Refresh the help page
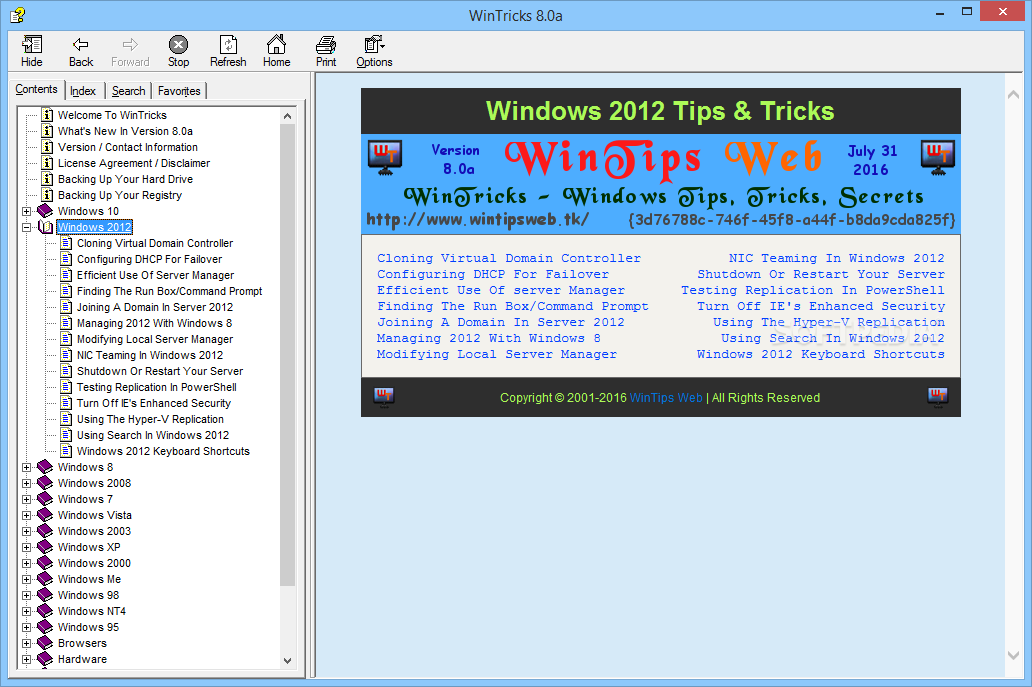The height and width of the screenshot is (687, 1032). [x=228, y=51]
